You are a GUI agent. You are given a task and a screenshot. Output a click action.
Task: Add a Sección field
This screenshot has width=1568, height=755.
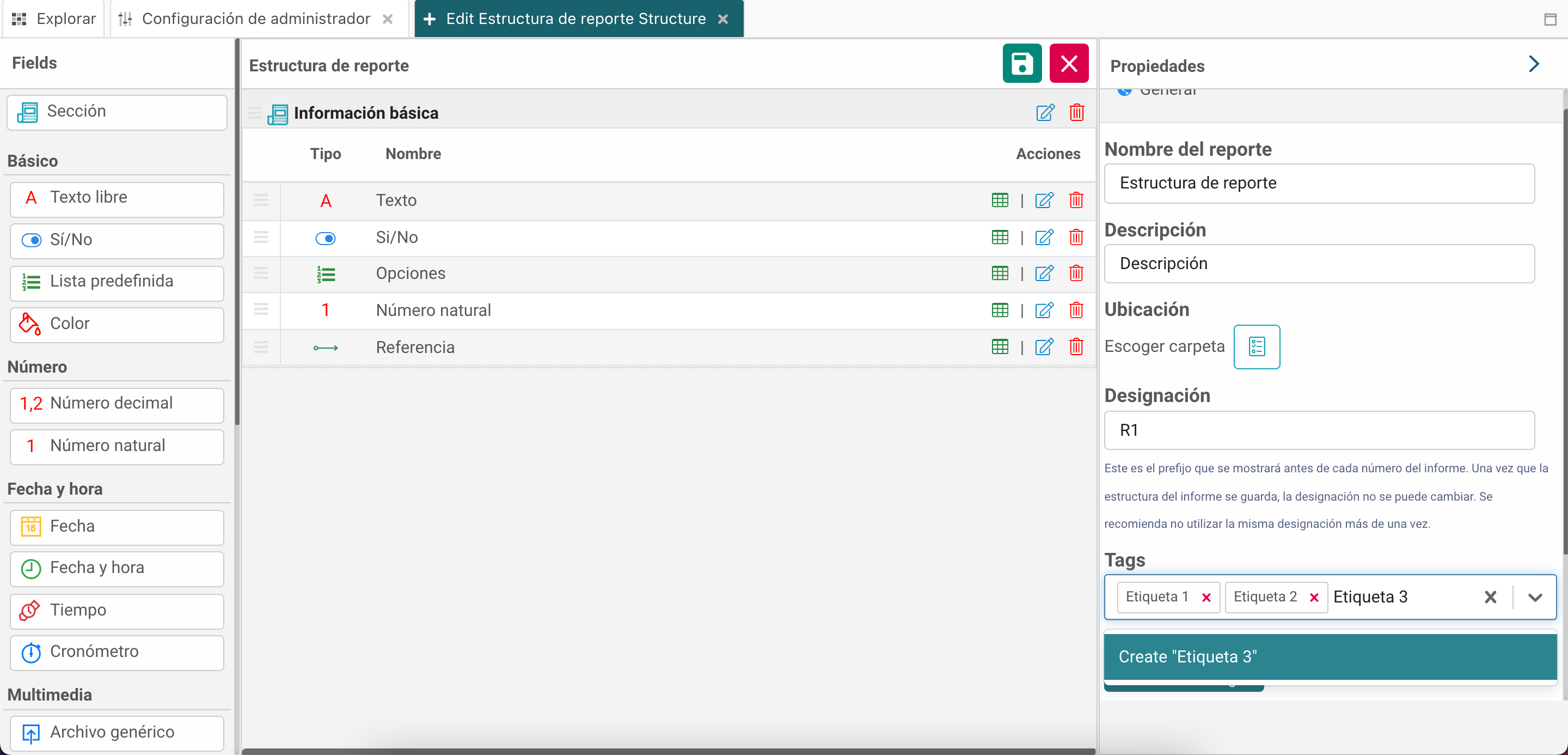point(117,112)
